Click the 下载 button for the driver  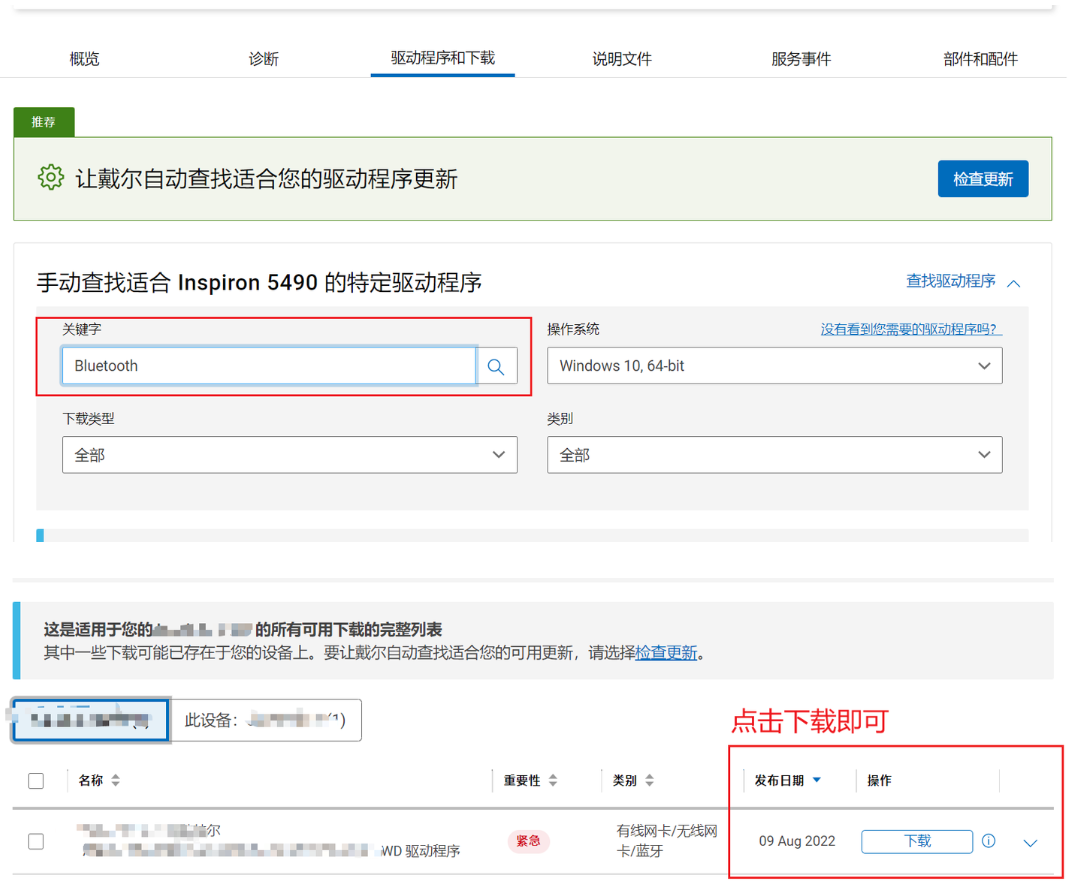pos(917,841)
